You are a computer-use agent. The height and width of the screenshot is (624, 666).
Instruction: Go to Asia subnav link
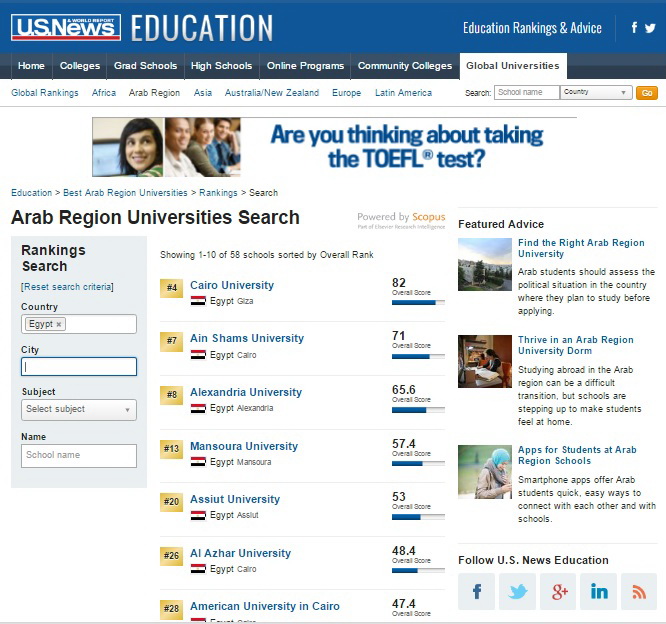203,93
